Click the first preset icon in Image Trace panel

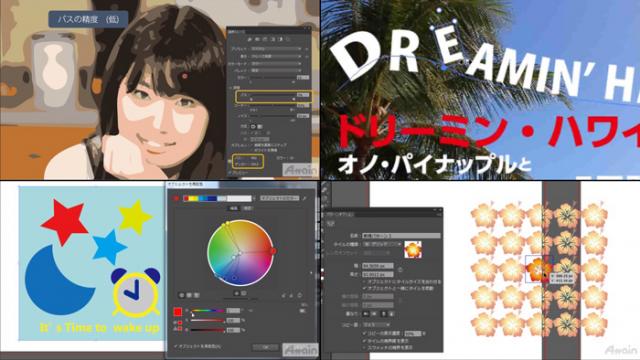(250, 39)
